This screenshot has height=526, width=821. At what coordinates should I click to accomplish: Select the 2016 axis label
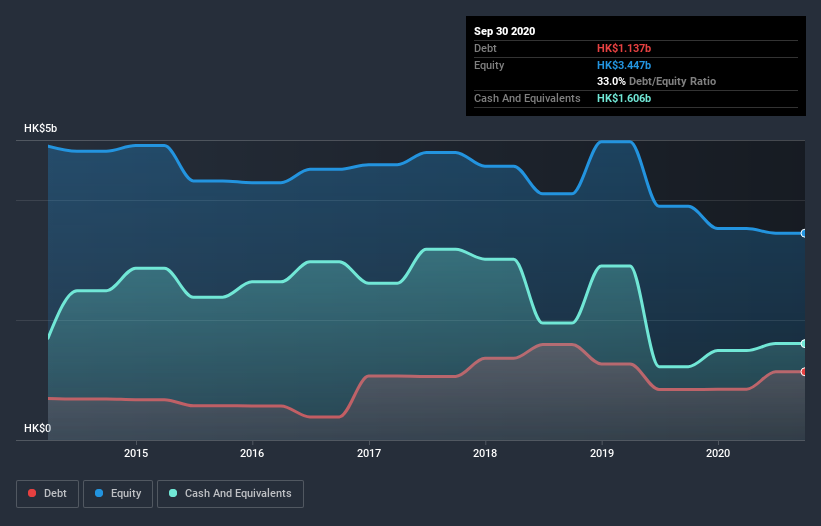coord(252,453)
